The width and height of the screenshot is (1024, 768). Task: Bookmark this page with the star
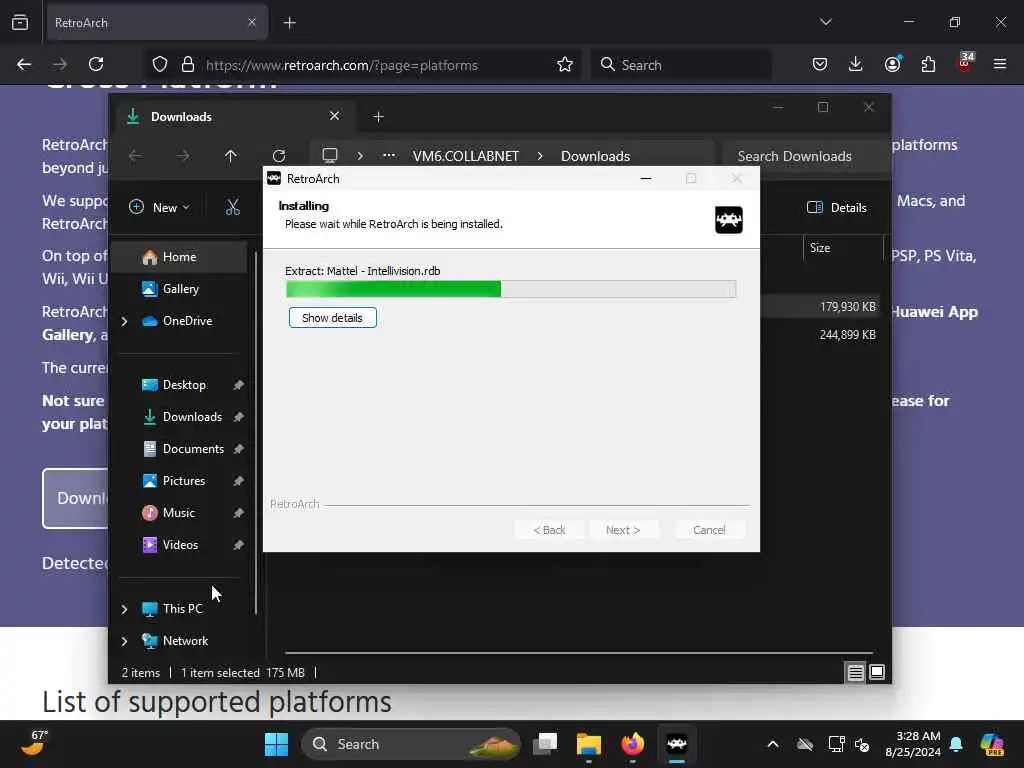click(565, 64)
